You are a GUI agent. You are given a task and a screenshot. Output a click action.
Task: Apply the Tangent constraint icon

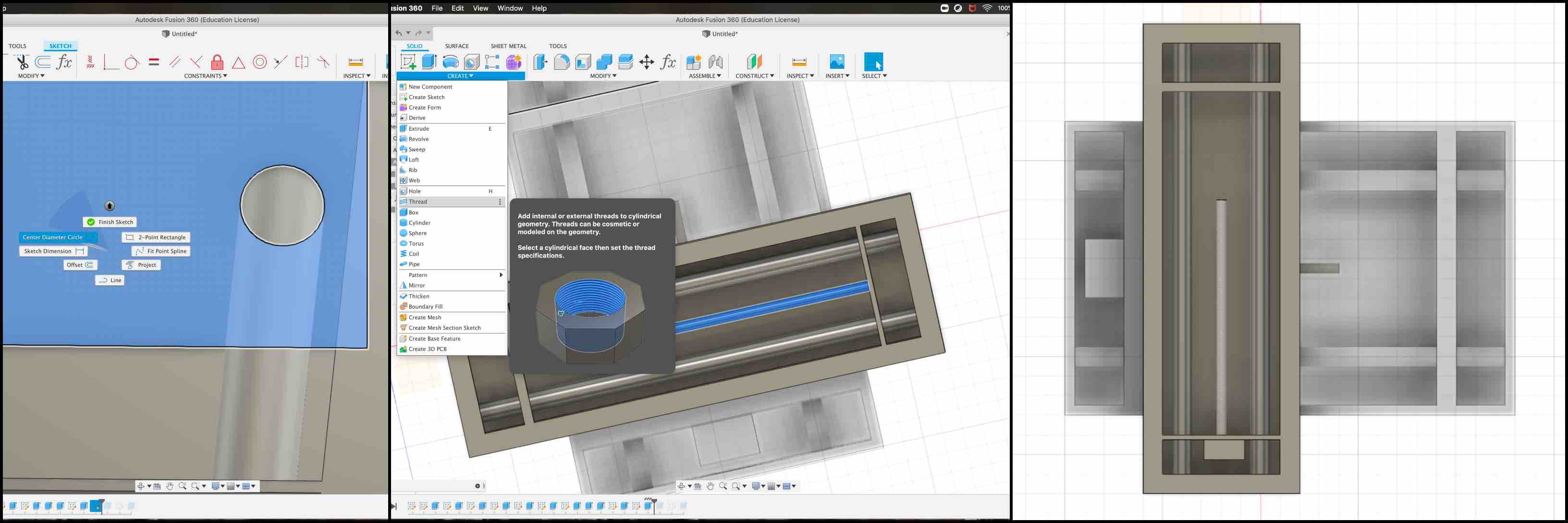[x=132, y=62]
